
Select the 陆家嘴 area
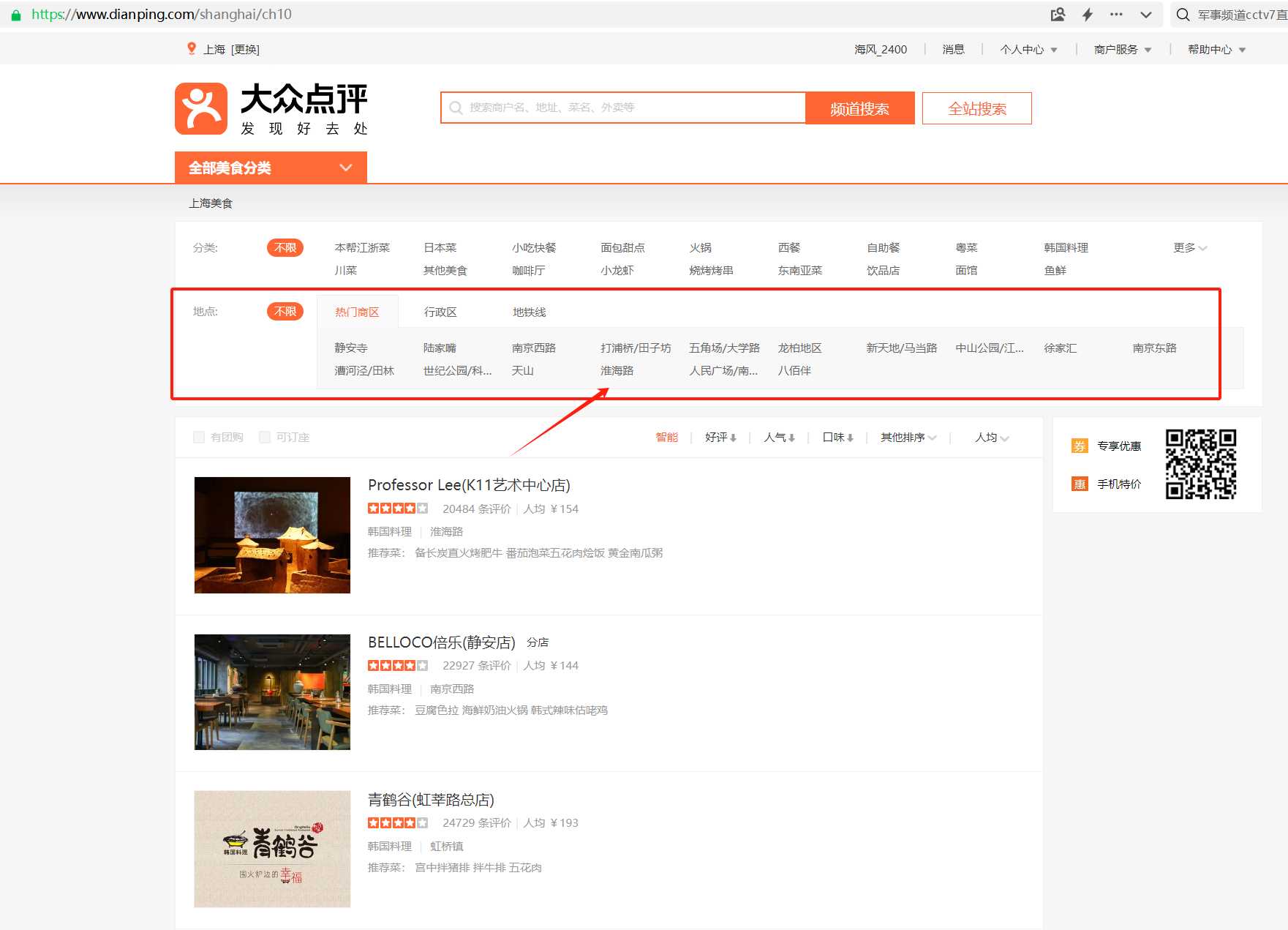tap(440, 348)
